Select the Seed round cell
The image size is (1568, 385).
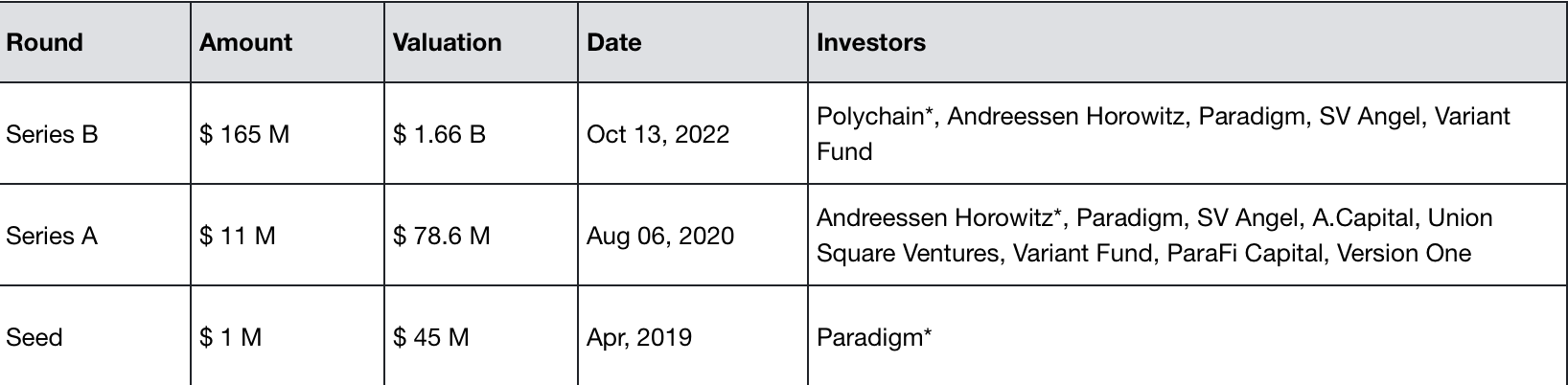[35, 337]
